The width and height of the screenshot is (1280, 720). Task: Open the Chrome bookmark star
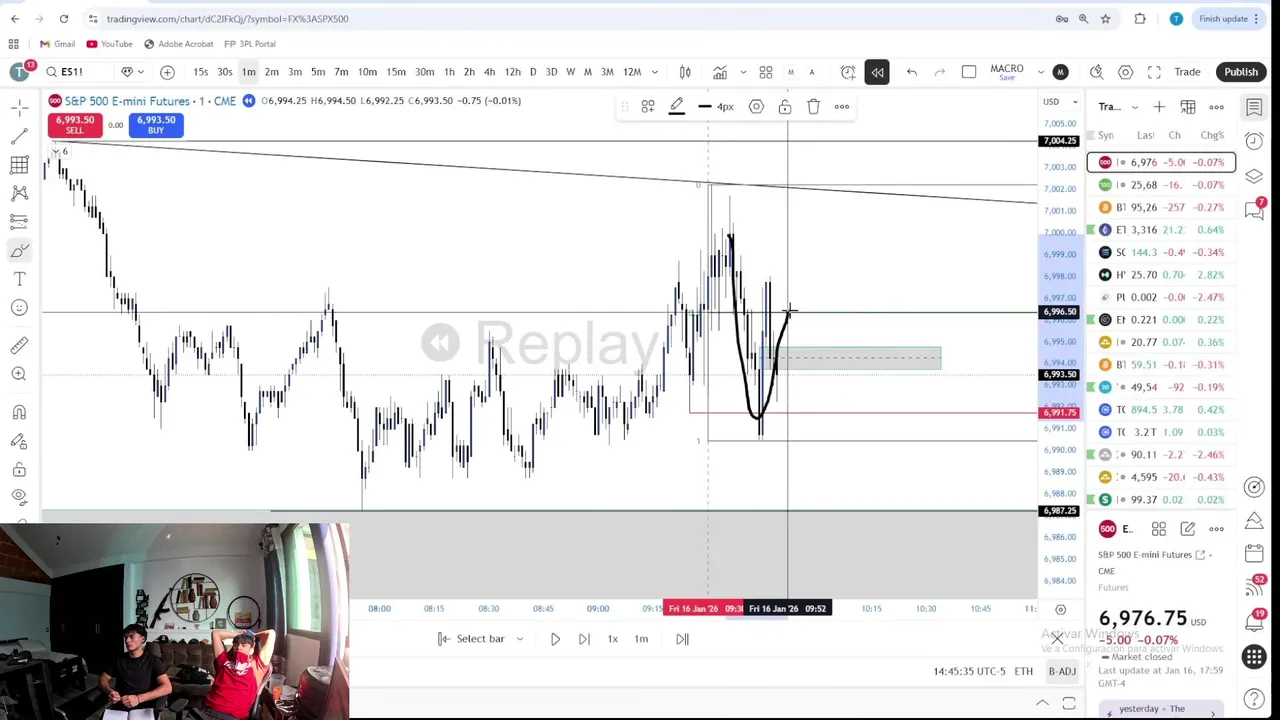(1105, 18)
